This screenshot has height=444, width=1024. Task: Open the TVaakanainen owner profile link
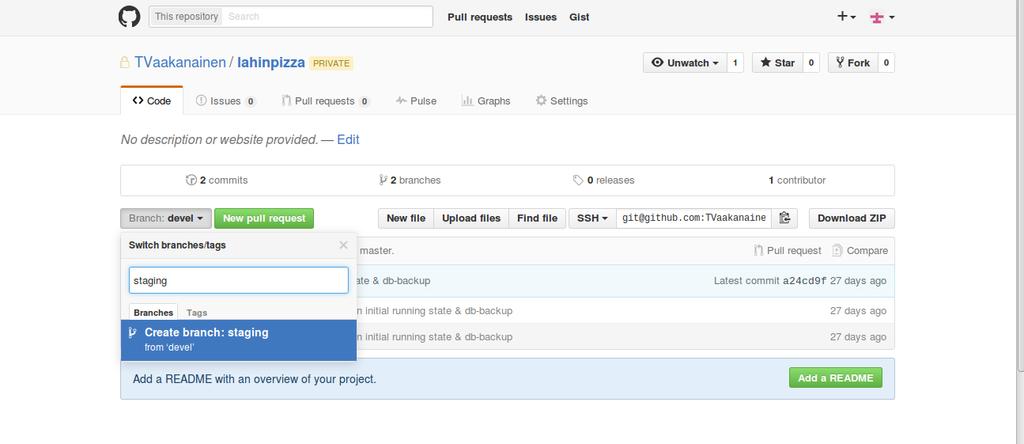(179, 63)
